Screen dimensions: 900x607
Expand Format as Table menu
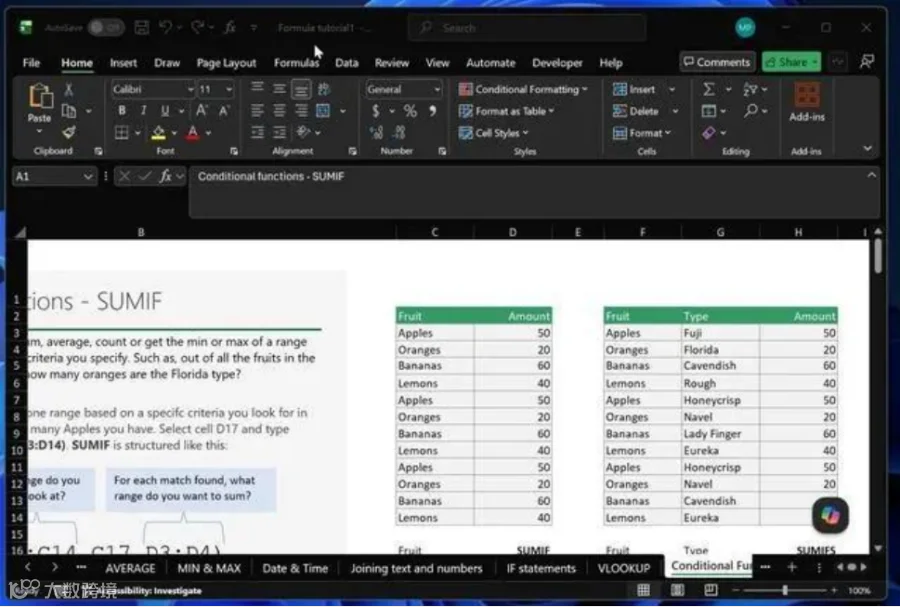click(506, 111)
